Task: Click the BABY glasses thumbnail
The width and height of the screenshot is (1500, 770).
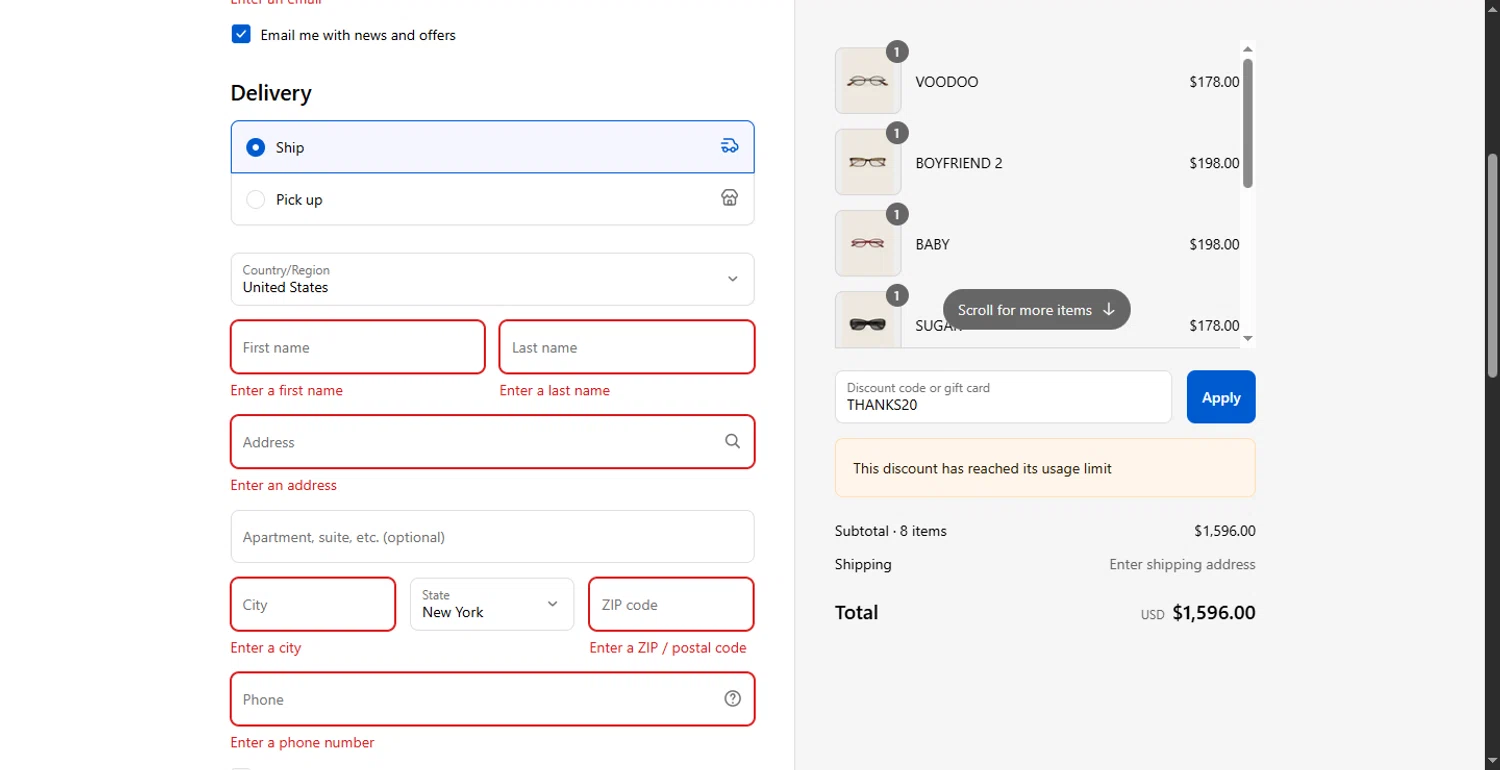Action: pos(868,243)
